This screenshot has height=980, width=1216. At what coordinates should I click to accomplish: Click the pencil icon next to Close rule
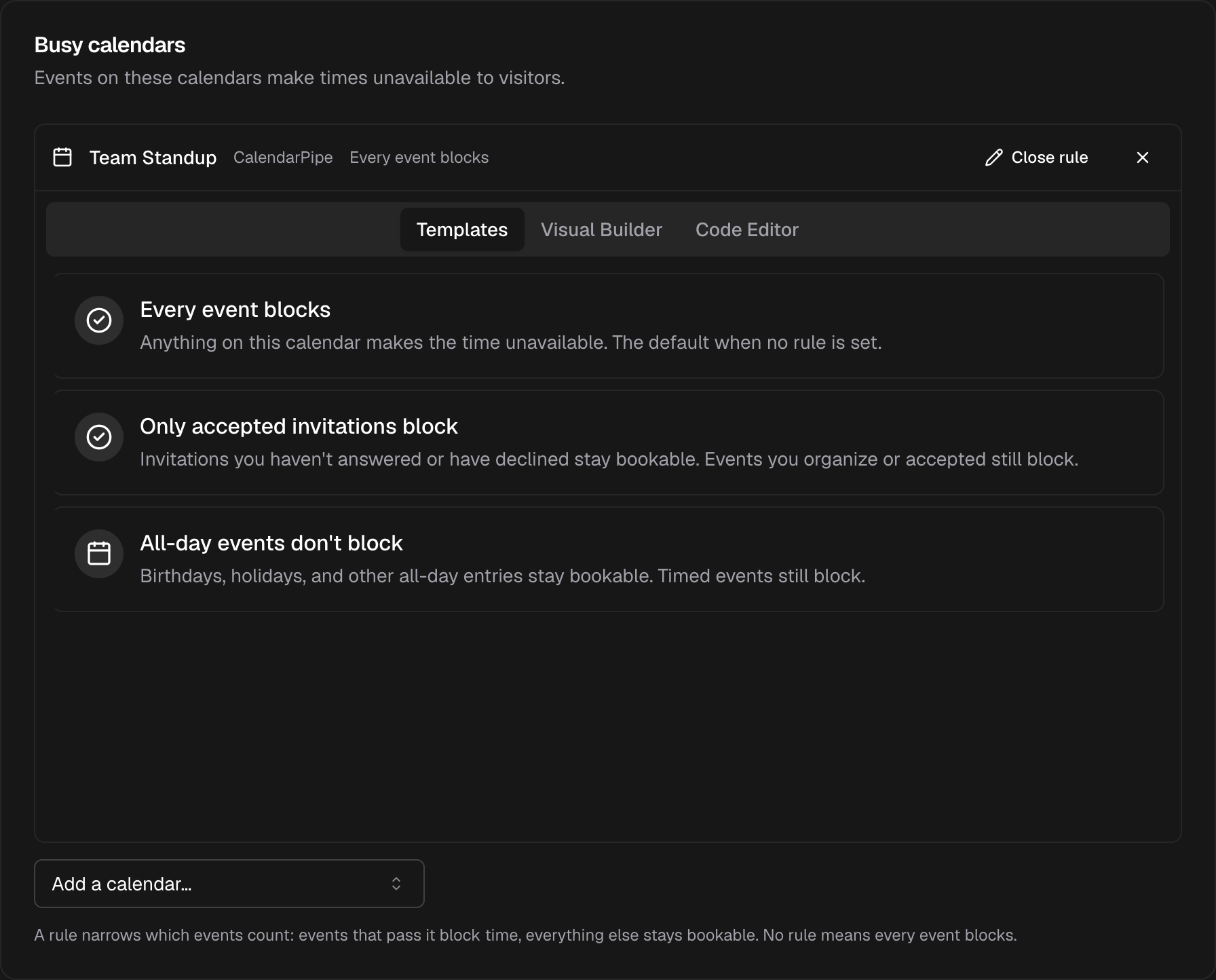tap(993, 157)
